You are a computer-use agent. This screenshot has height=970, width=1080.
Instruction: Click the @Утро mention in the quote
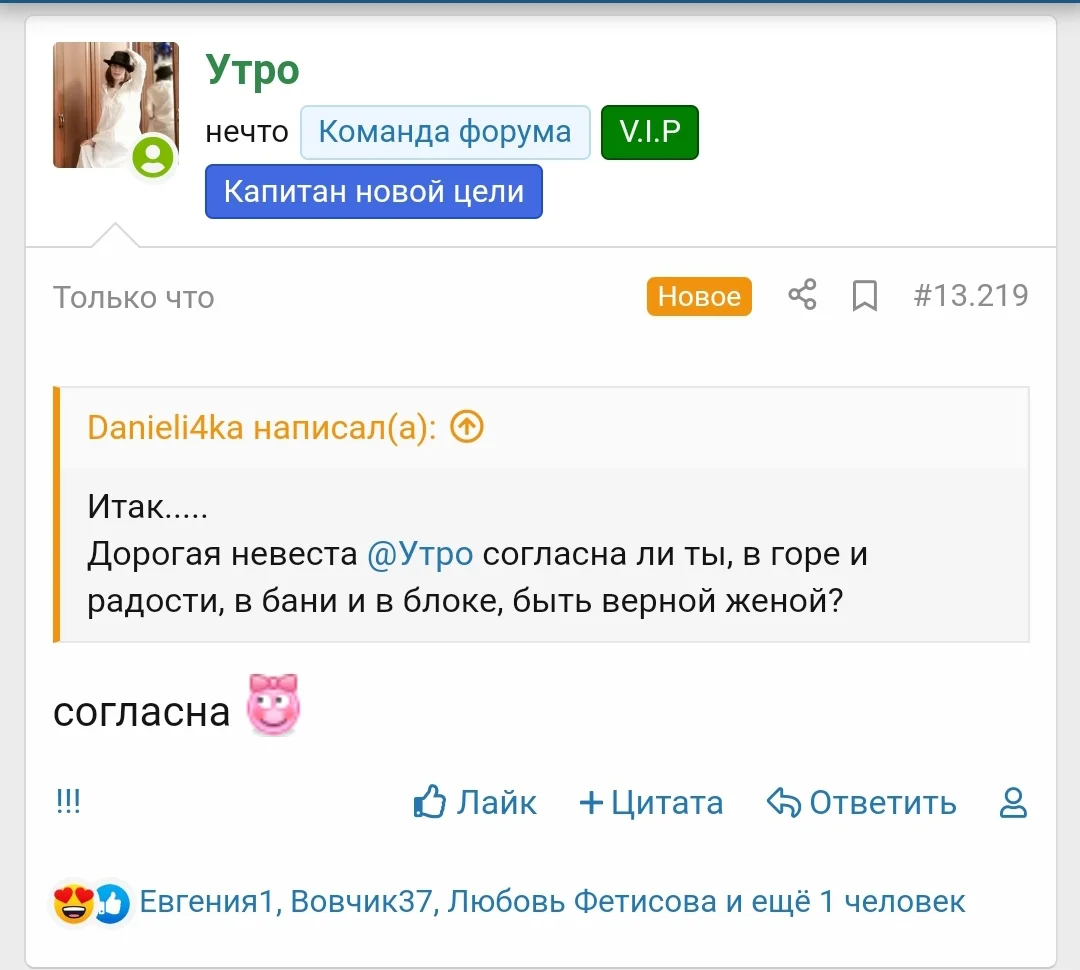(420, 554)
